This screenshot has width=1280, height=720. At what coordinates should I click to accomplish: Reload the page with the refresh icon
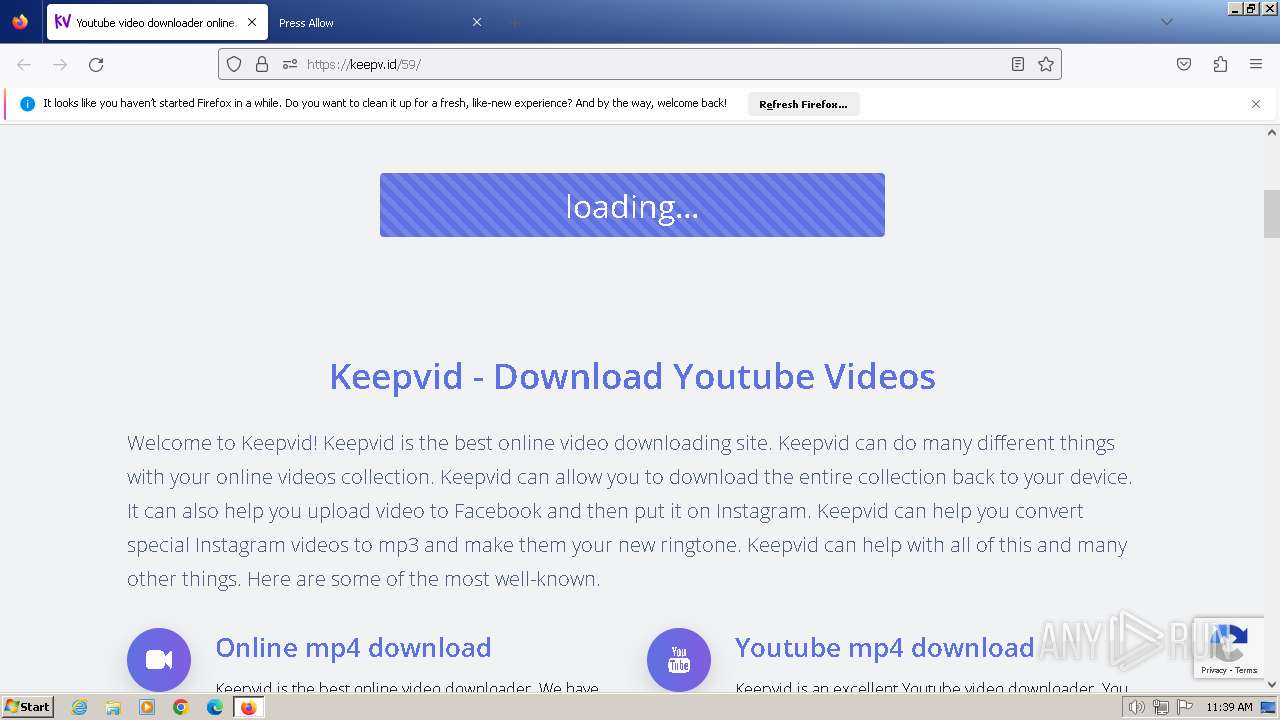pos(96,64)
